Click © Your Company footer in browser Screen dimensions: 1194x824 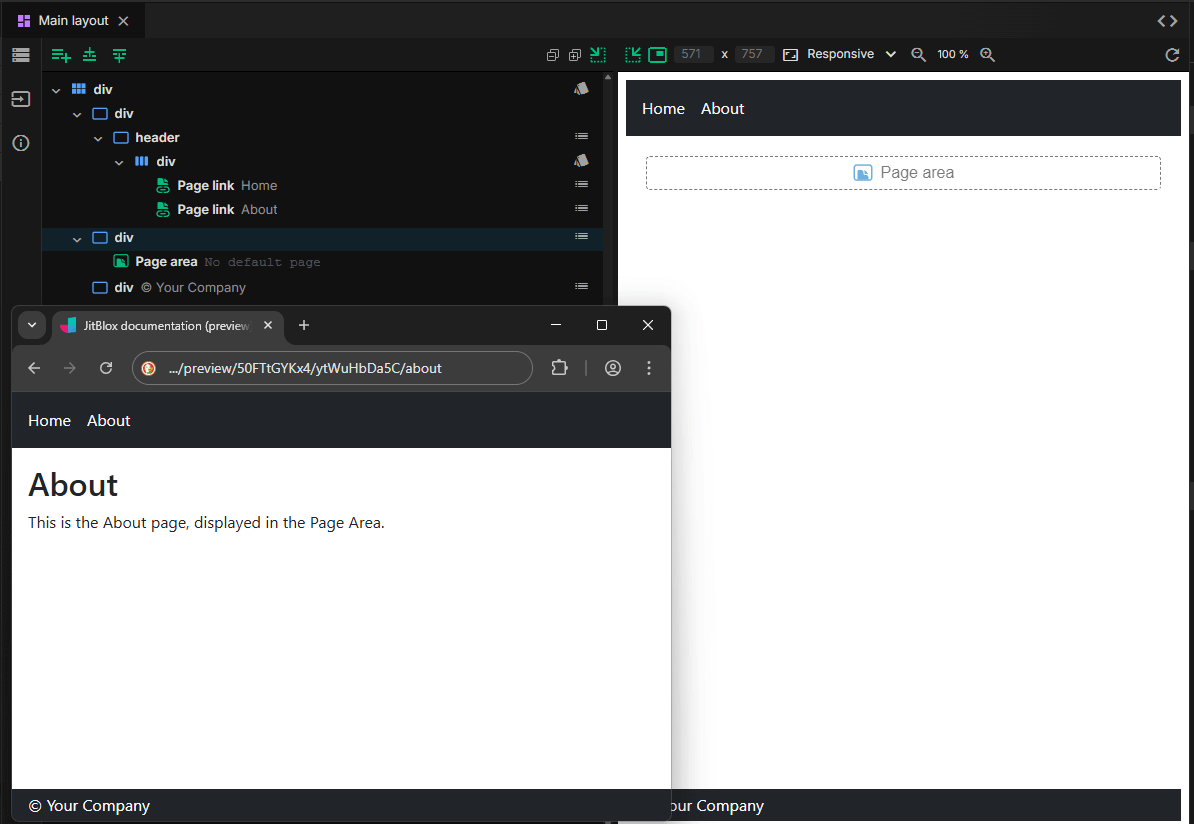click(89, 806)
